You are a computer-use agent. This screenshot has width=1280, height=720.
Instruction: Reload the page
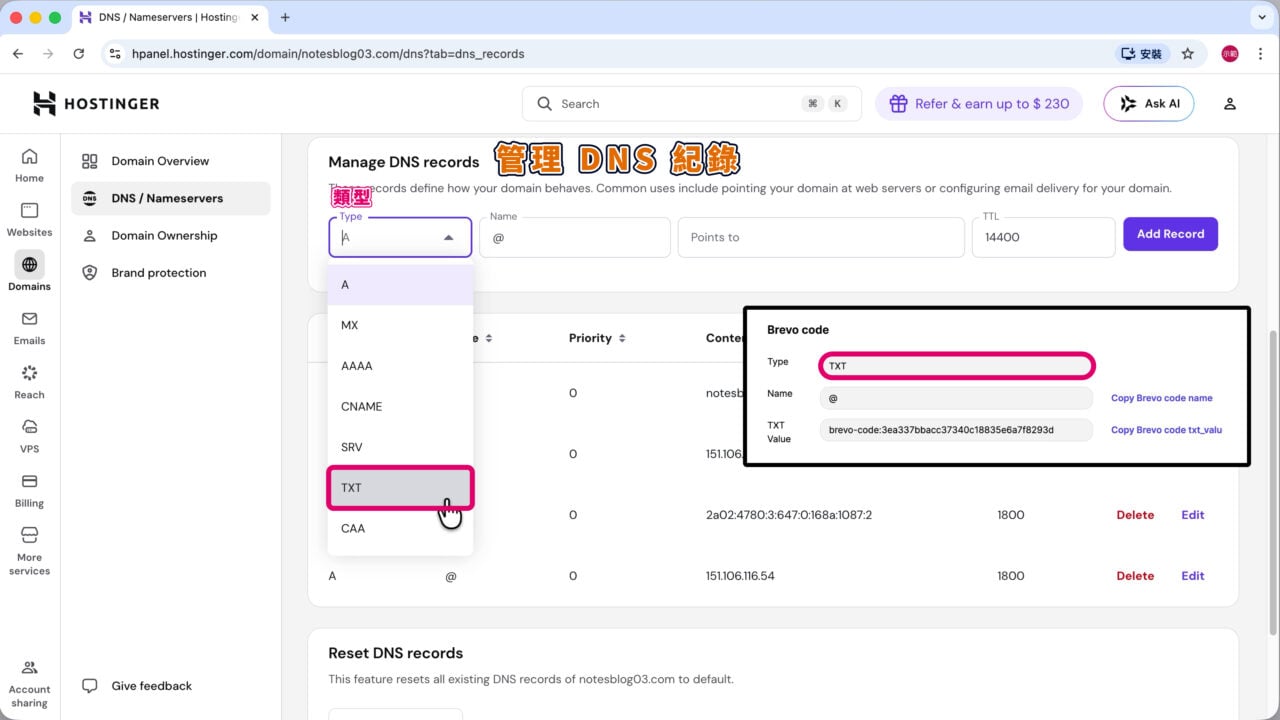[x=79, y=54]
